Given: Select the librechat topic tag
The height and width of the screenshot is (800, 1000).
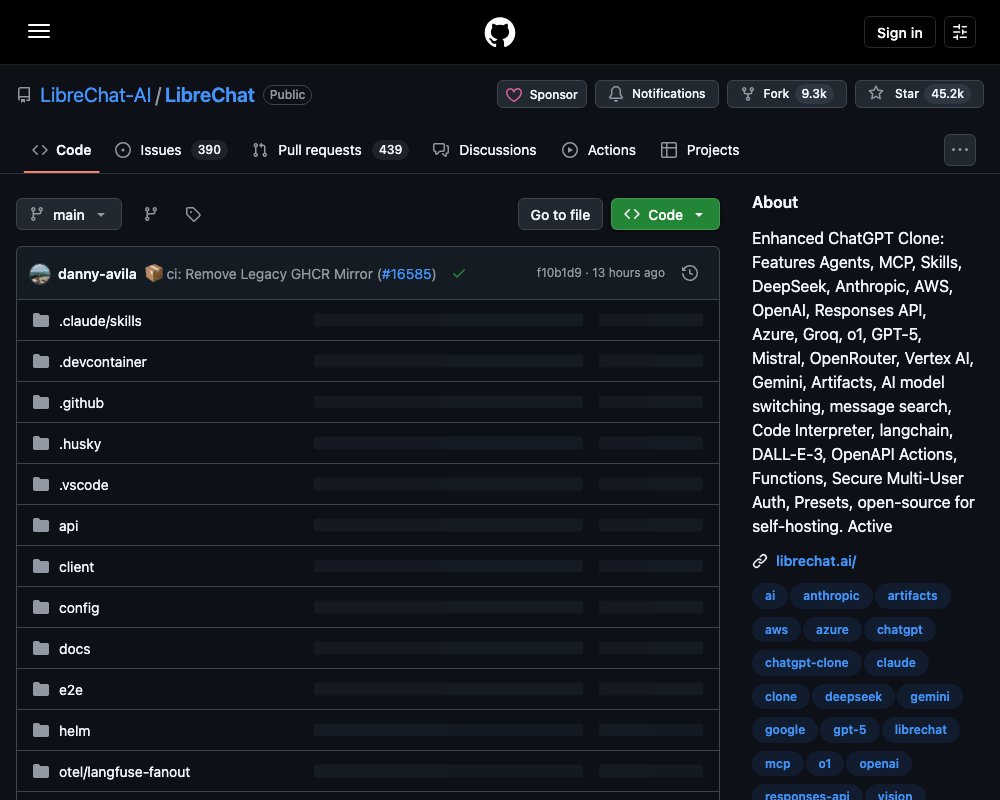Looking at the screenshot, I should click(x=920, y=730).
